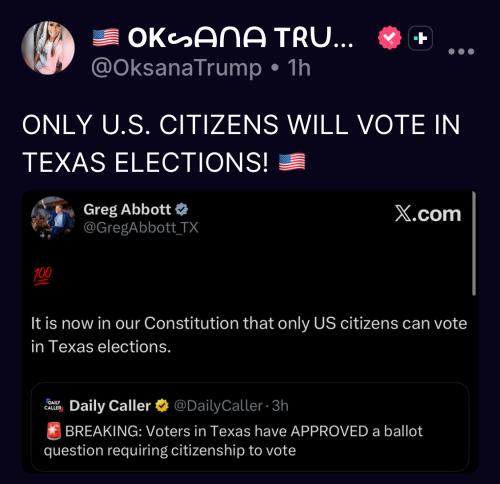Image resolution: width=500 pixels, height=484 pixels.
Task: Click the plus follow icon
Action: (x=421, y=38)
